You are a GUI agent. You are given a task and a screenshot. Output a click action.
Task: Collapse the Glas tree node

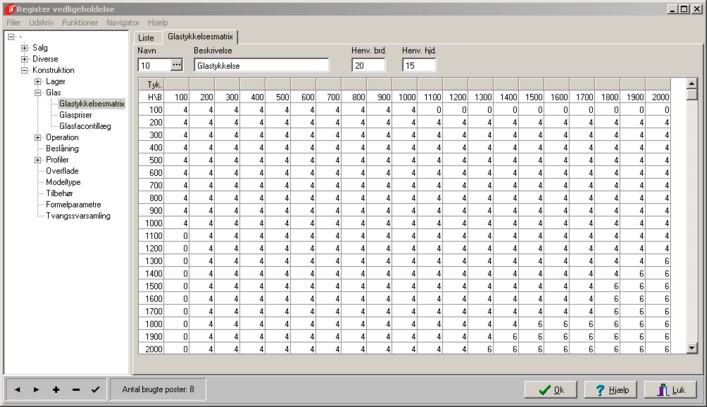(x=37, y=93)
